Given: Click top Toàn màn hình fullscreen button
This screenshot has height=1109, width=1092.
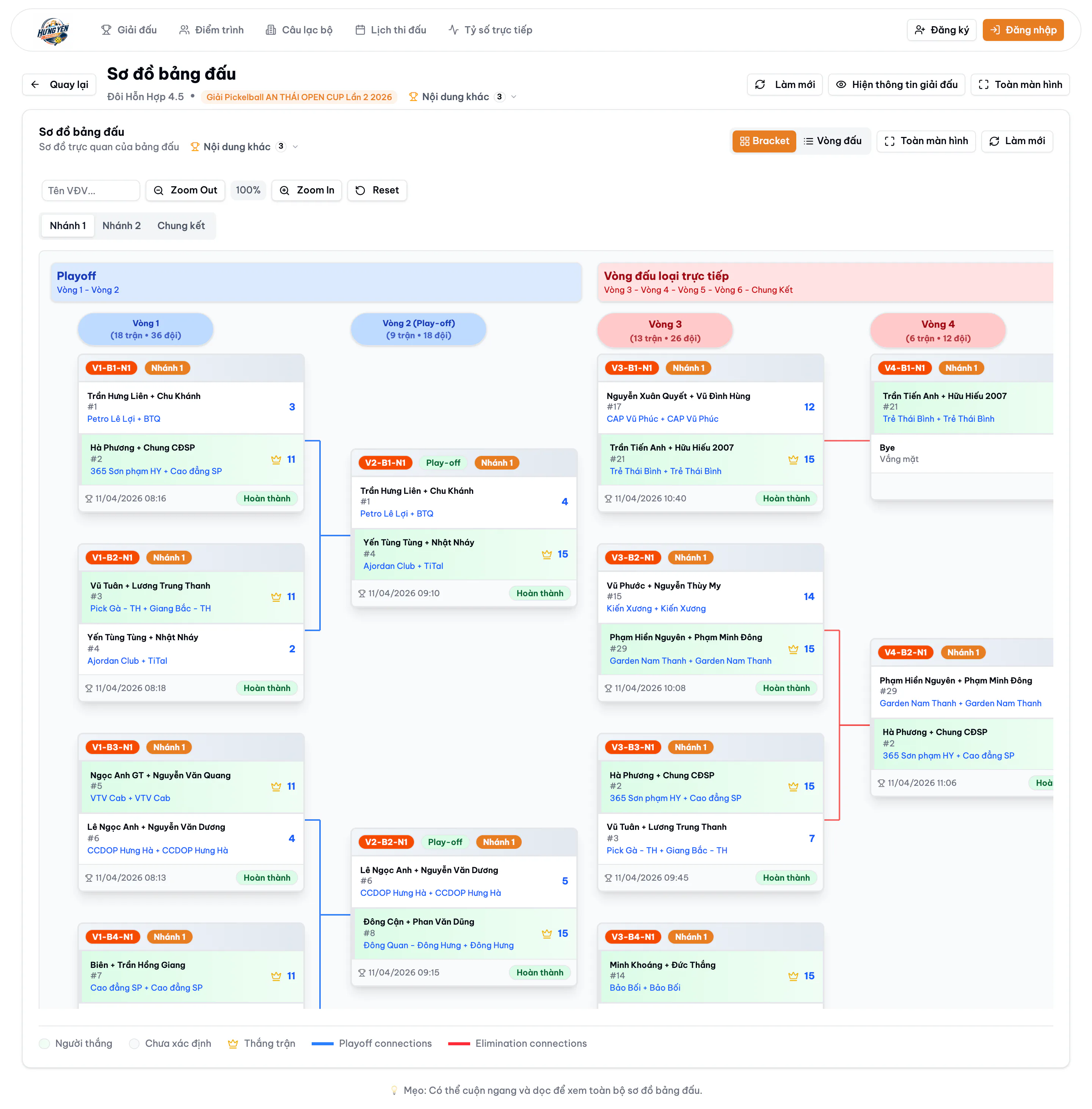Looking at the screenshot, I should [1020, 84].
